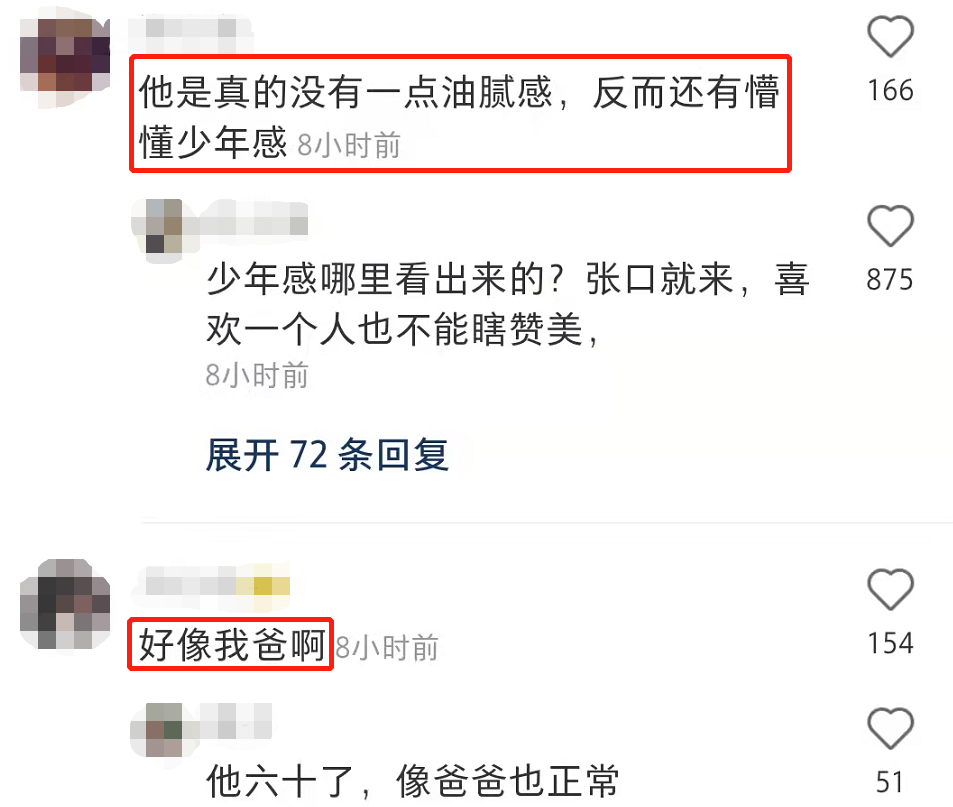This screenshot has height=807, width=953.
Task: Select the comment 他是真的没有一点油腻感
Action: [x=459, y=116]
